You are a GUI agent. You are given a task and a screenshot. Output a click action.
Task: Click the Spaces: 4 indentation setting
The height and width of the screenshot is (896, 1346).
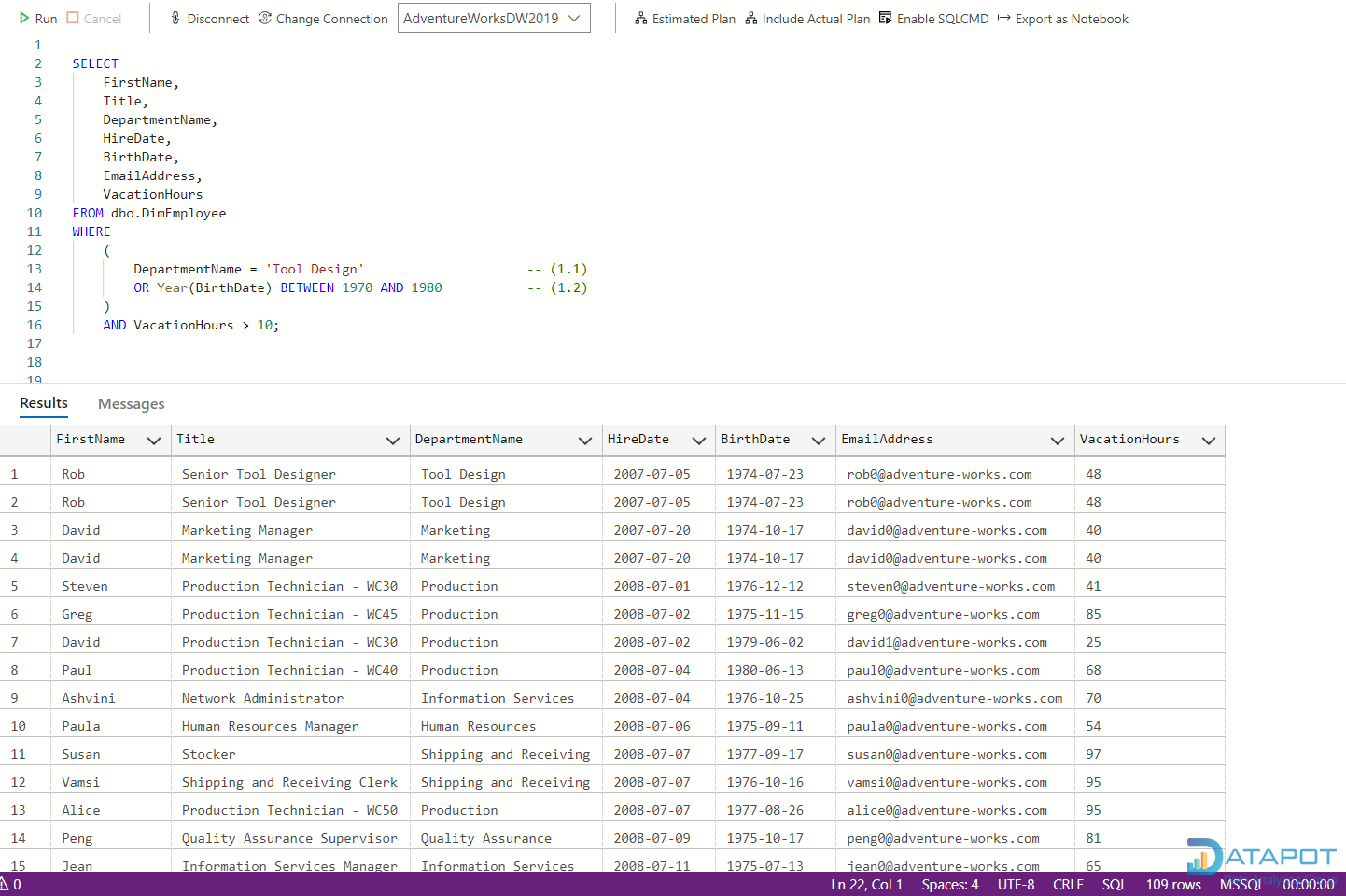click(949, 884)
